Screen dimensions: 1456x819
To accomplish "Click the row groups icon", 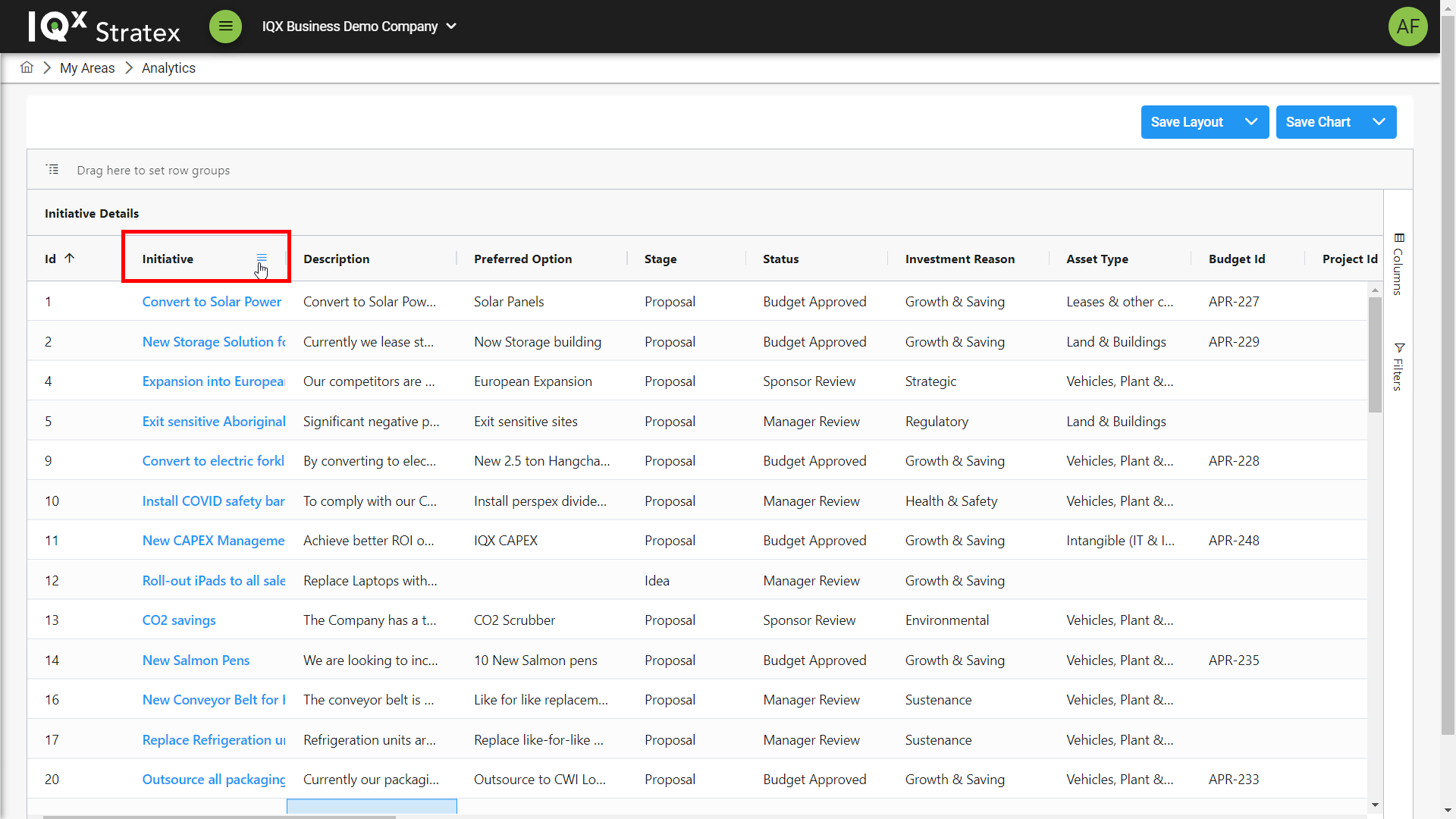I will click(x=52, y=169).
